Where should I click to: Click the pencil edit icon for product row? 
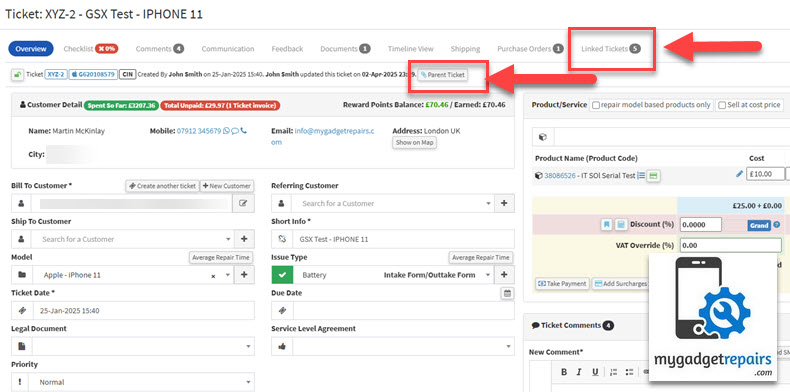pyautogui.click(x=739, y=174)
